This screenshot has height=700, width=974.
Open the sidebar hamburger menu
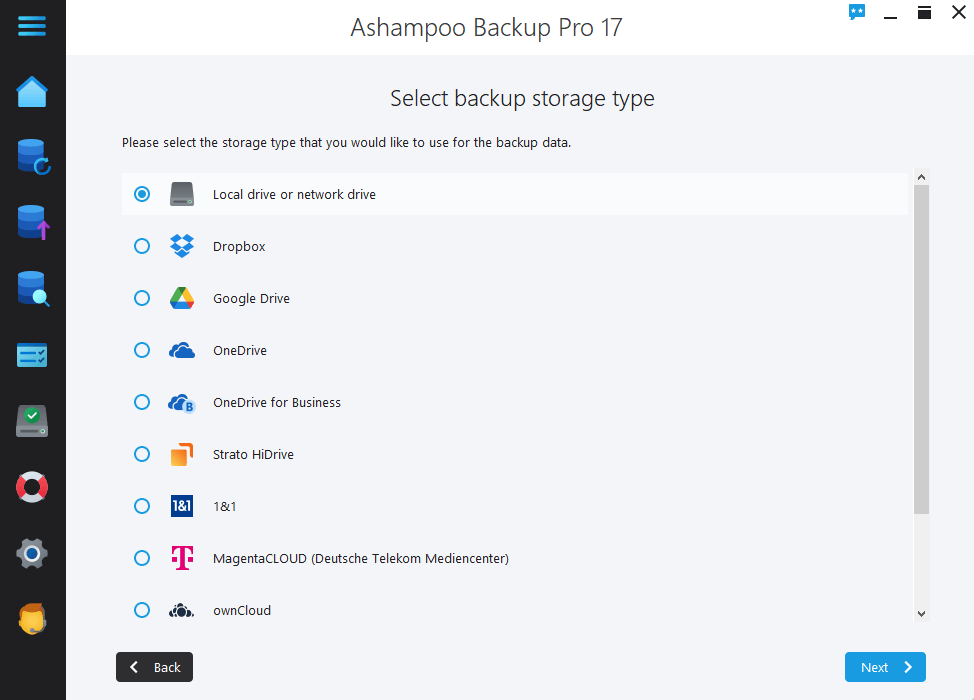(x=31, y=26)
